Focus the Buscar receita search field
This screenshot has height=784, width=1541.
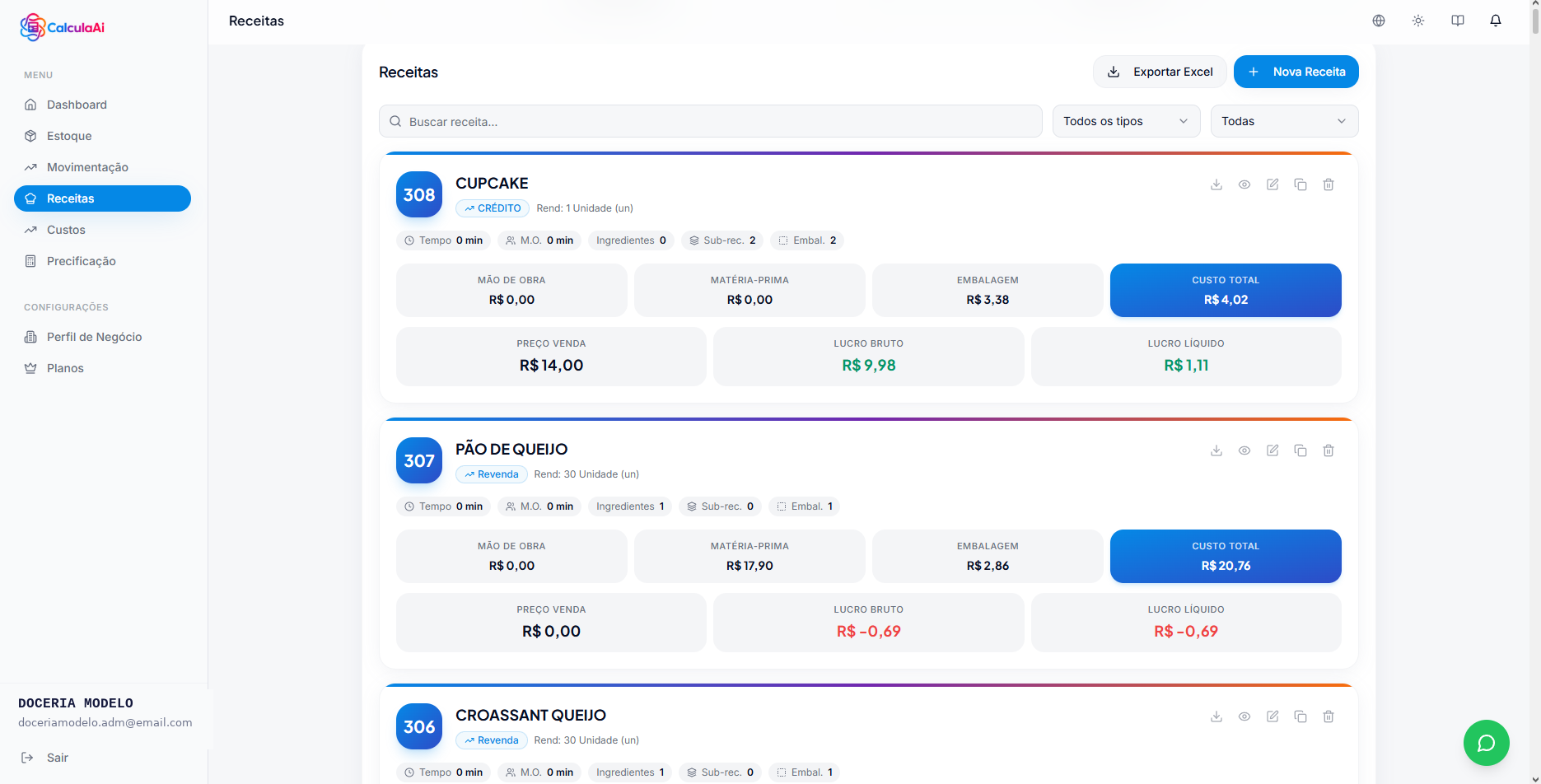[x=711, y=121]
